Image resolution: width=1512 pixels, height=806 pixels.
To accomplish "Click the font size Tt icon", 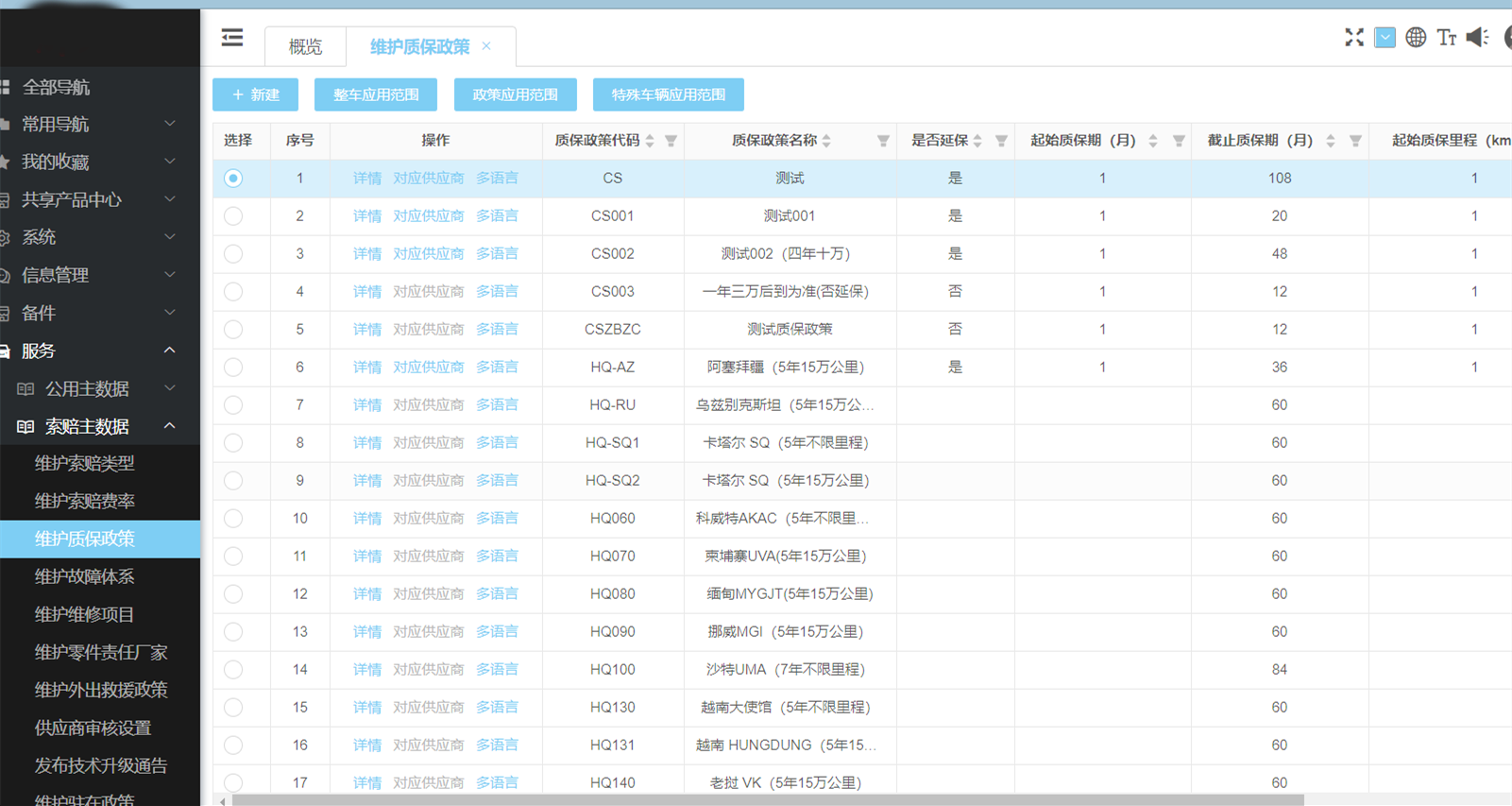I will click(1447, 38).
